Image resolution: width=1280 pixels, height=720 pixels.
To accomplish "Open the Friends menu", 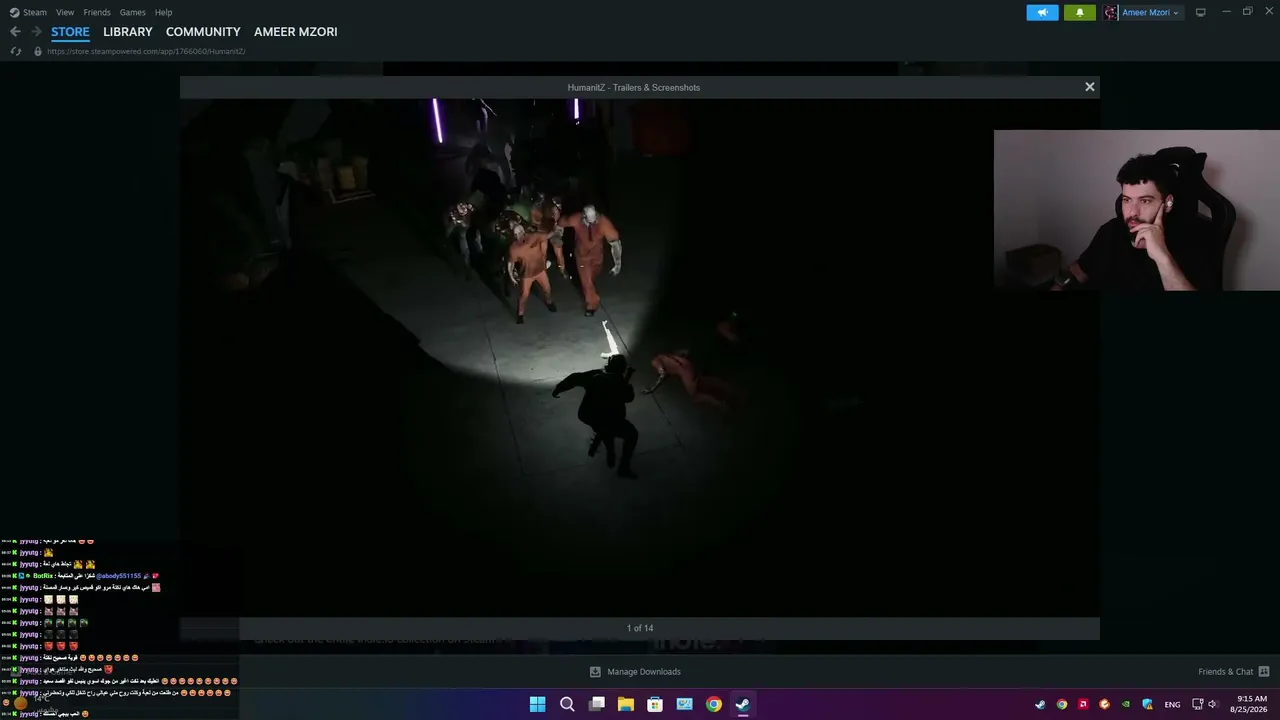I will click(x=97, y=12).
